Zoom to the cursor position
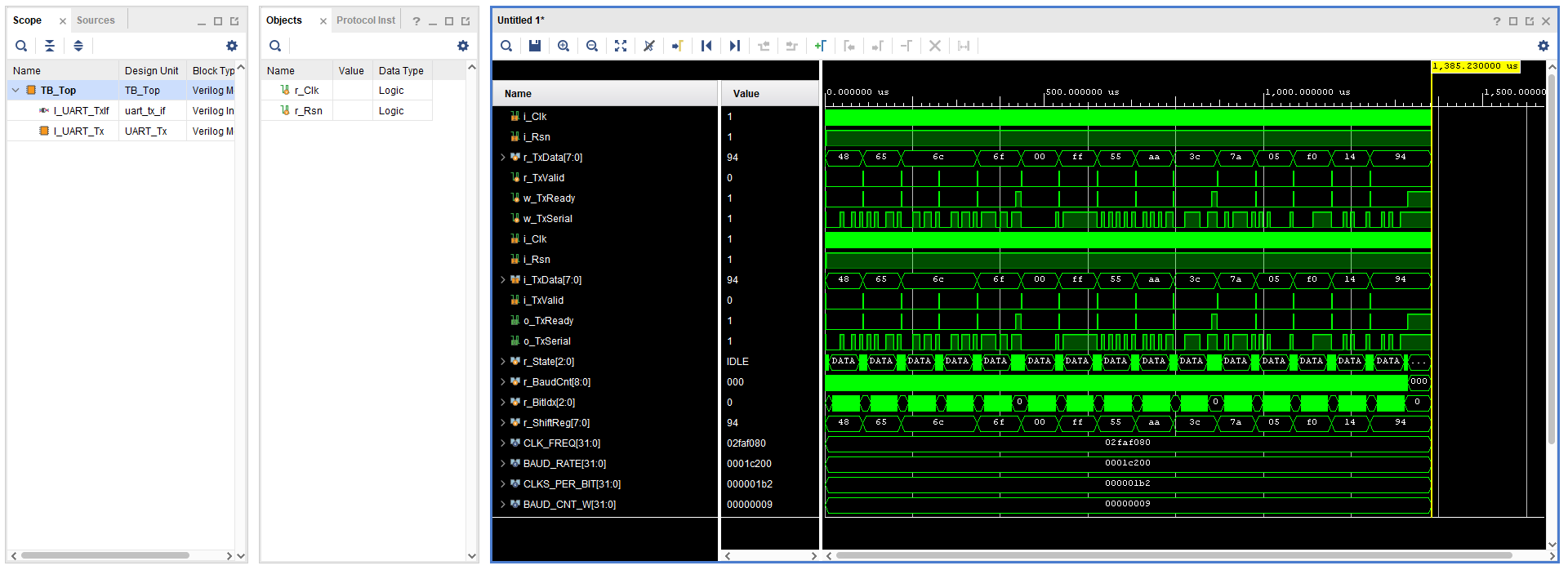Viewport: 1568px width, 570px height. click(649, 46)
